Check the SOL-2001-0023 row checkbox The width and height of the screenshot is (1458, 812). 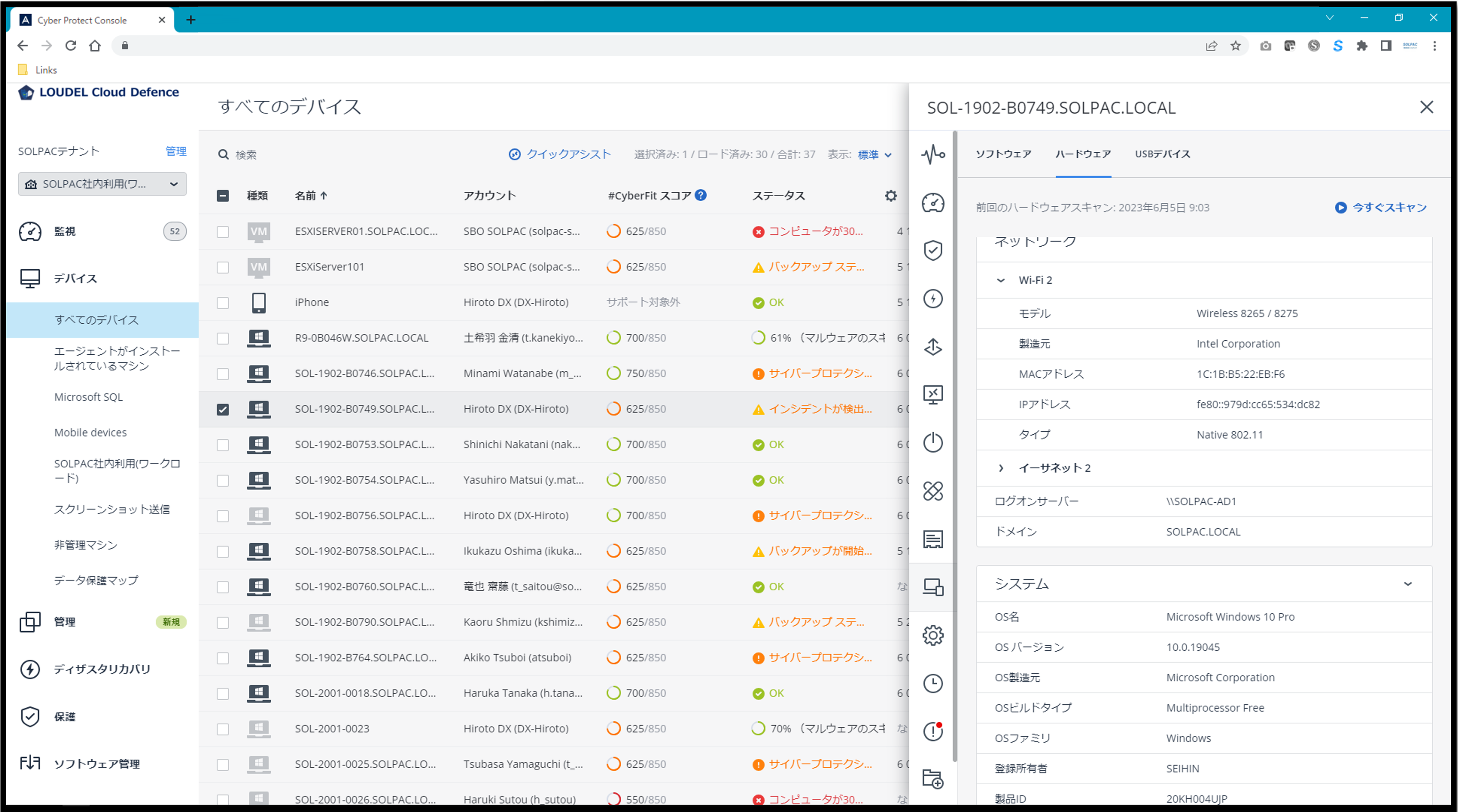point(223,729)
